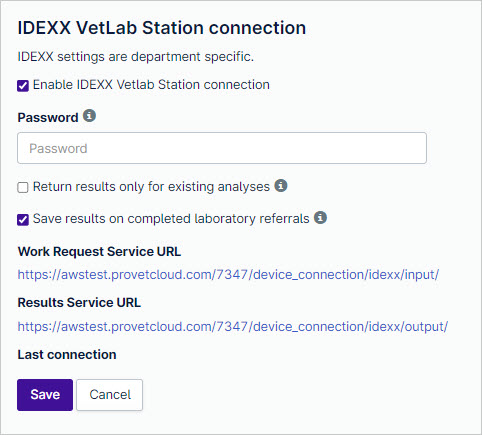Image resolution: width=482 pixels, height=435 pixels.
Task: Disable Save results on completed laboratory referrals checkbox
Action: 23,220
